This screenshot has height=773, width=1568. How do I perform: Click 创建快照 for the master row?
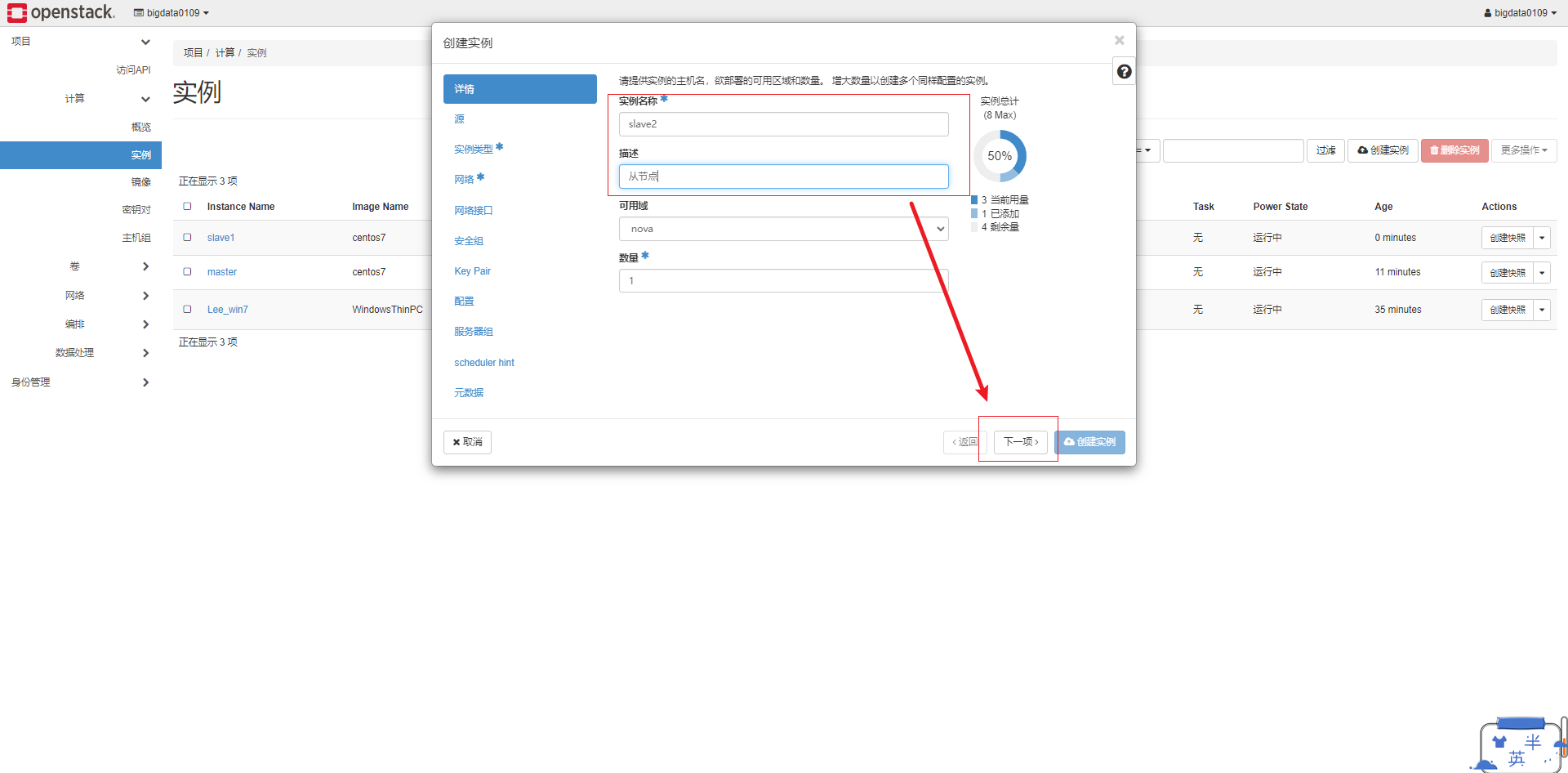(x=1508, y=272)
